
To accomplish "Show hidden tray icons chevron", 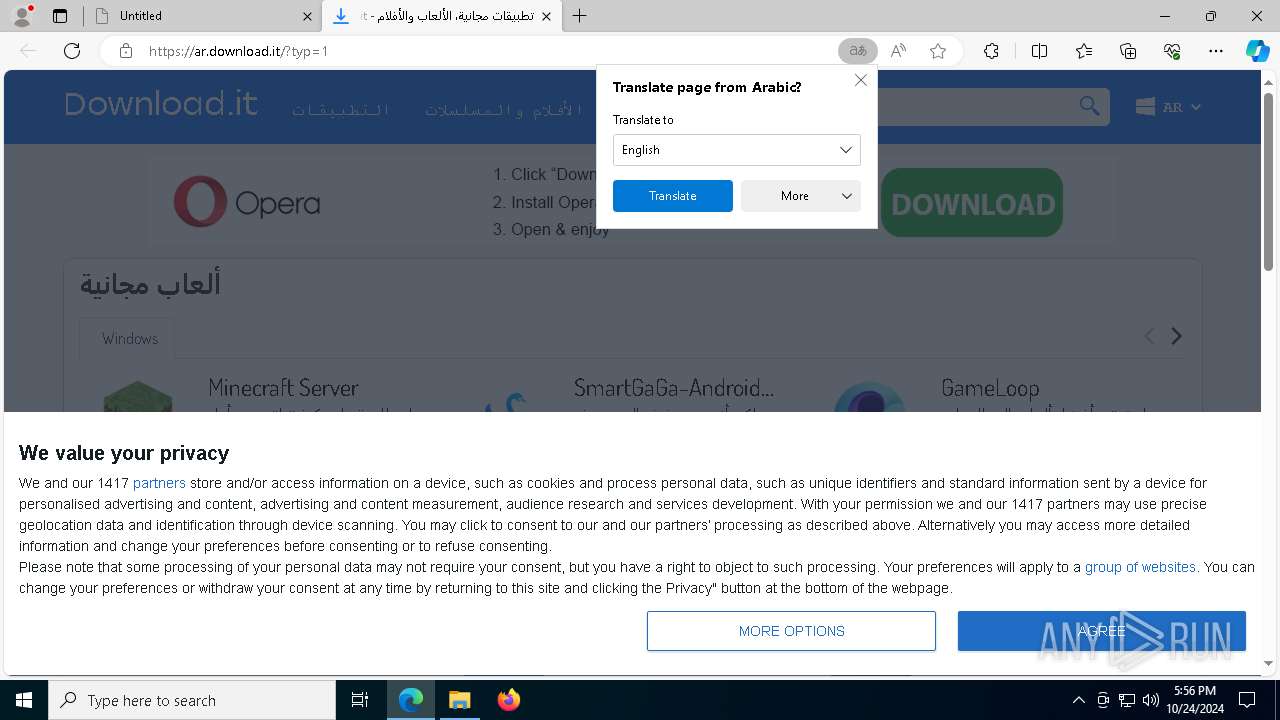I will tap(1078, 700).
